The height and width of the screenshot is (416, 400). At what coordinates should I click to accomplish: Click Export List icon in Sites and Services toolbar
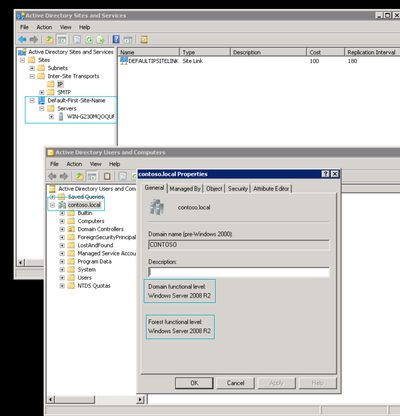click(x=101, y=40)
